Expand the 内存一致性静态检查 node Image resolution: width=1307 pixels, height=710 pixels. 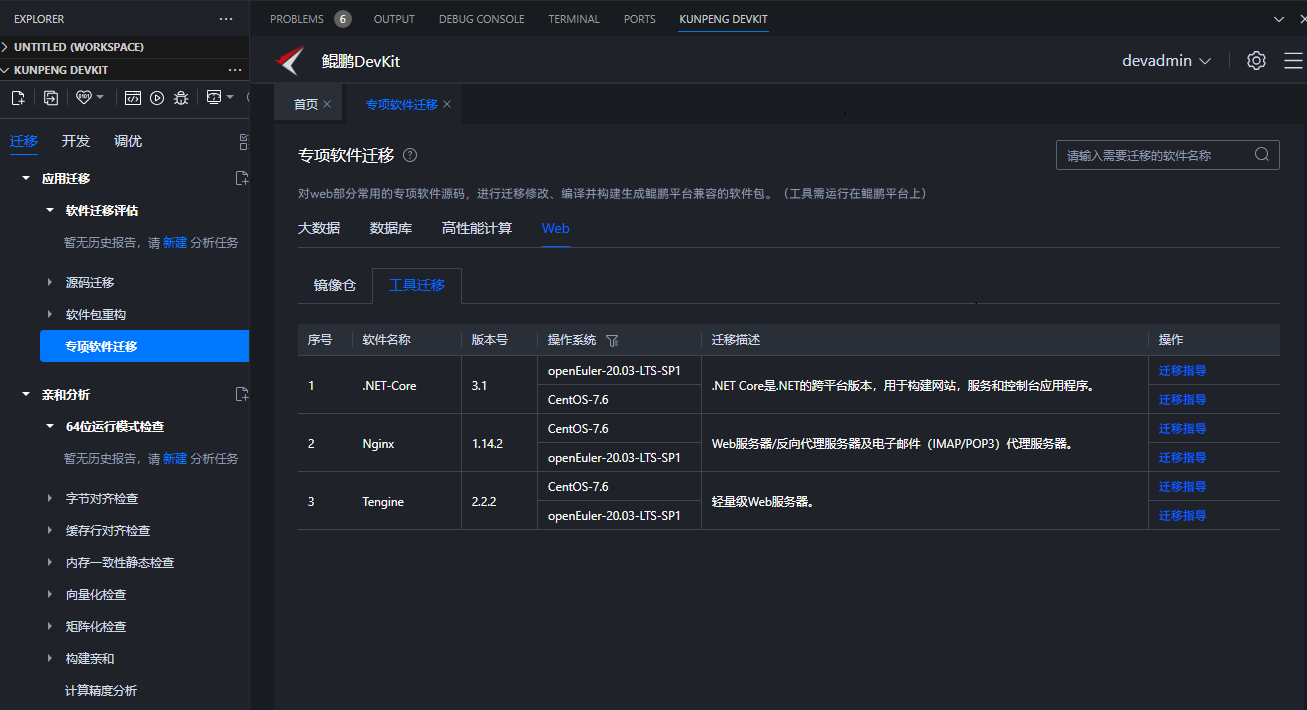[50, 562]
